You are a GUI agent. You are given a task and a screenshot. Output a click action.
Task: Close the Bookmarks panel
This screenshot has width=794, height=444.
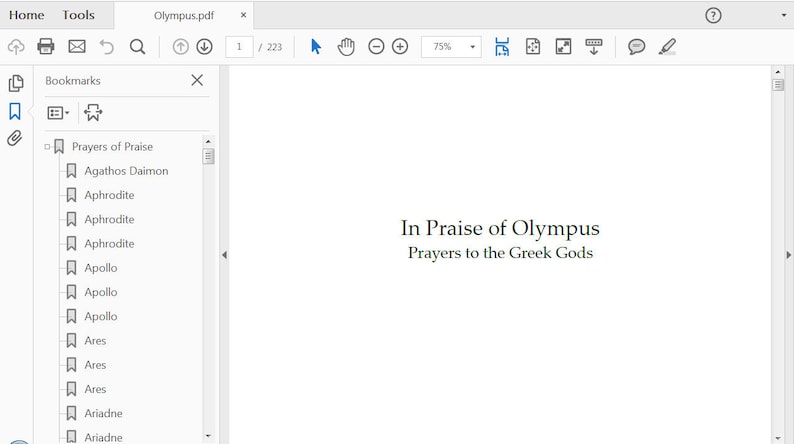(197, 80)
